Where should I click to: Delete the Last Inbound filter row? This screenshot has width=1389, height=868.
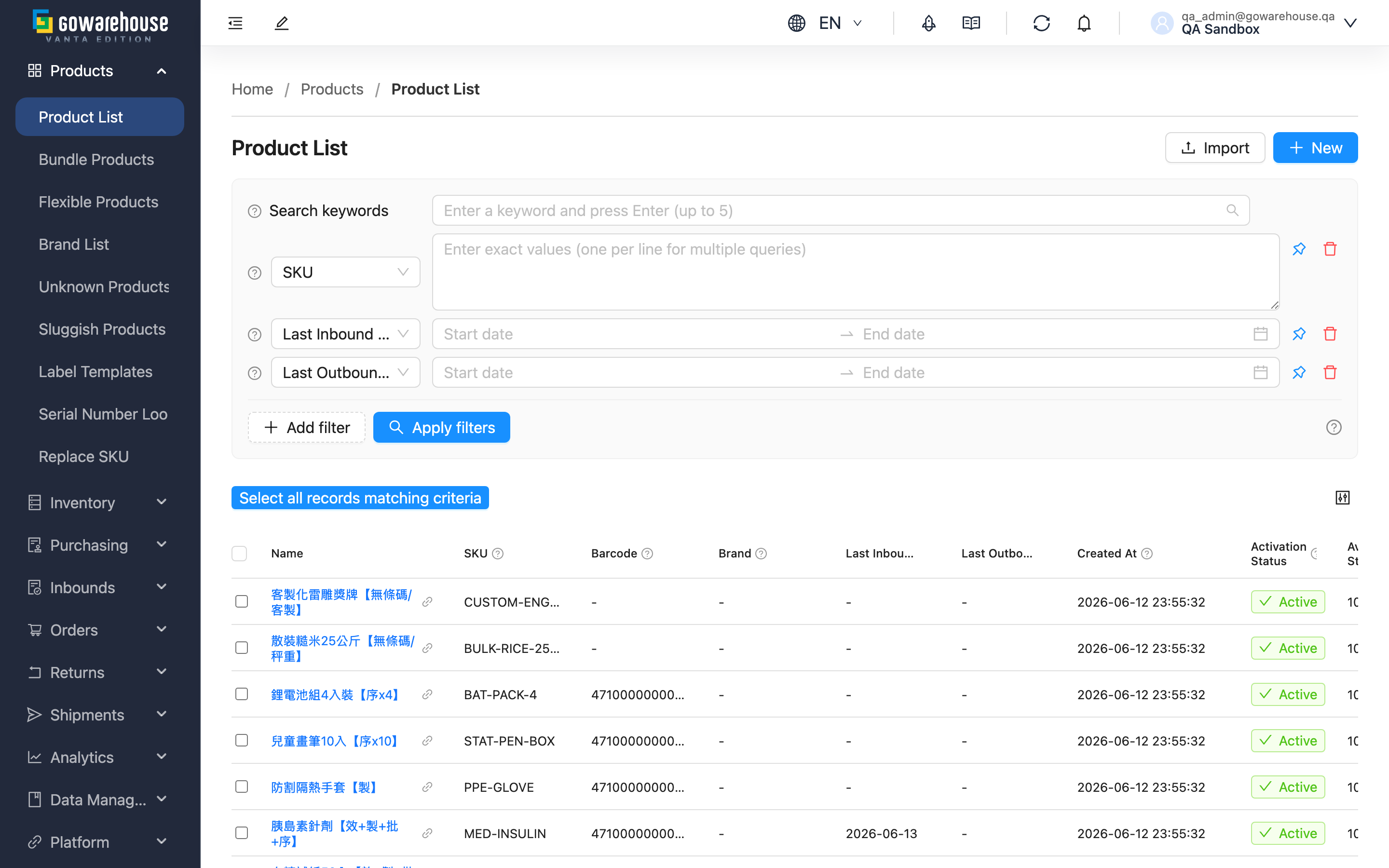[x=1330, y=334]
